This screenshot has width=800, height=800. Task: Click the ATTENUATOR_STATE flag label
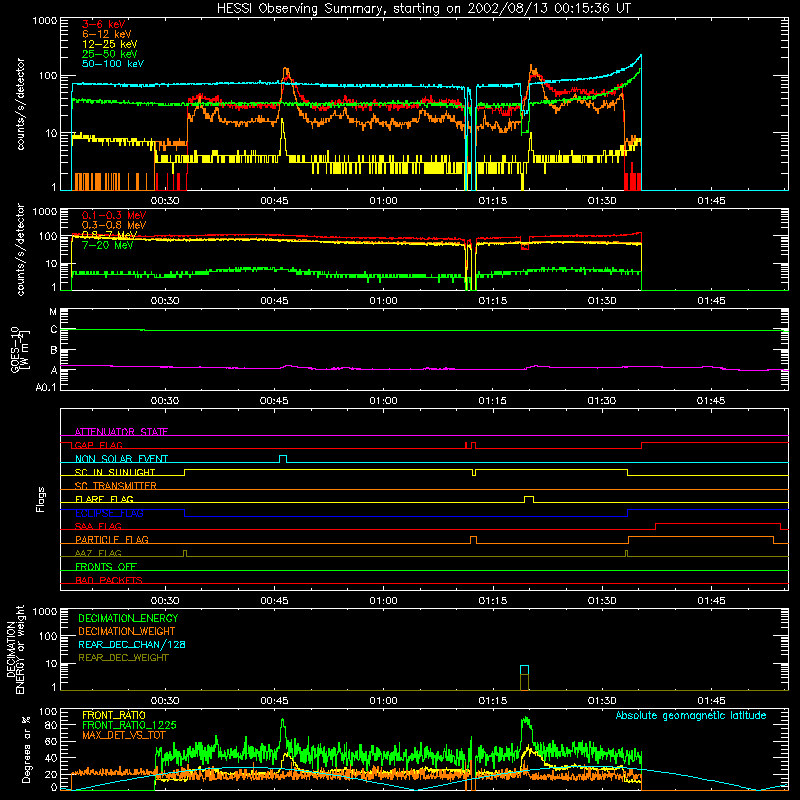click(121, 432)
